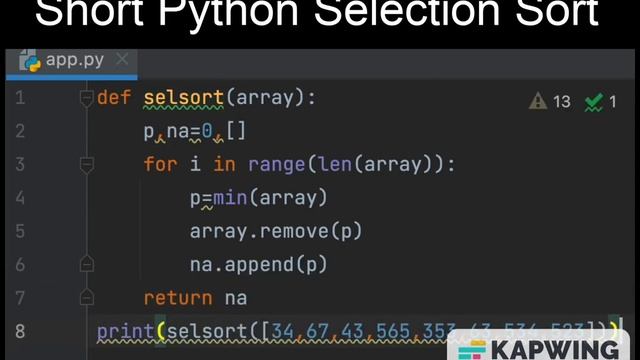Click the 'for' keyword on line 3

pos(160,164)
